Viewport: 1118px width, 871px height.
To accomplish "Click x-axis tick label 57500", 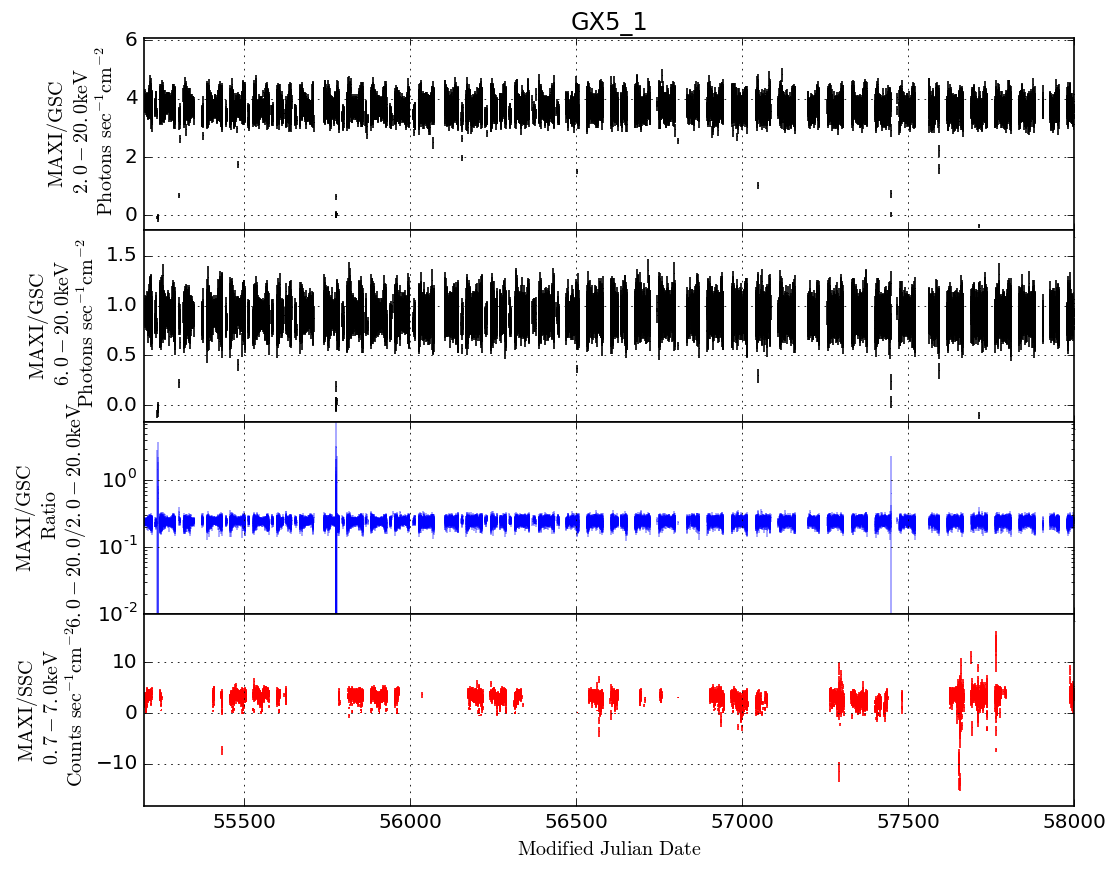I will click(908, 822).
